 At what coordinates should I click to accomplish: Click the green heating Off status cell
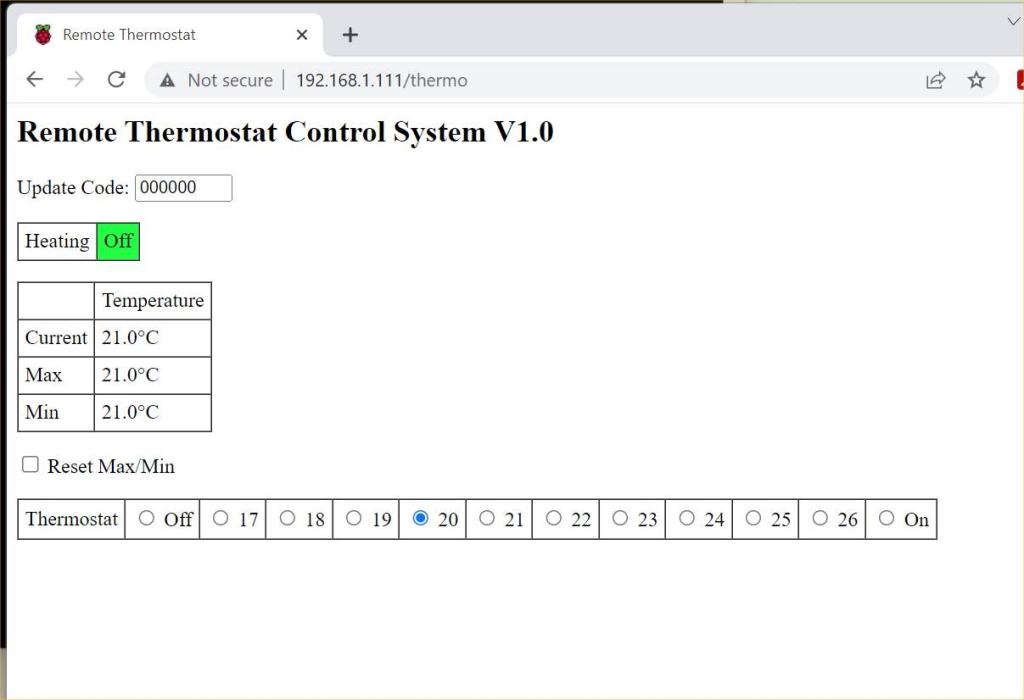(118, 241)
